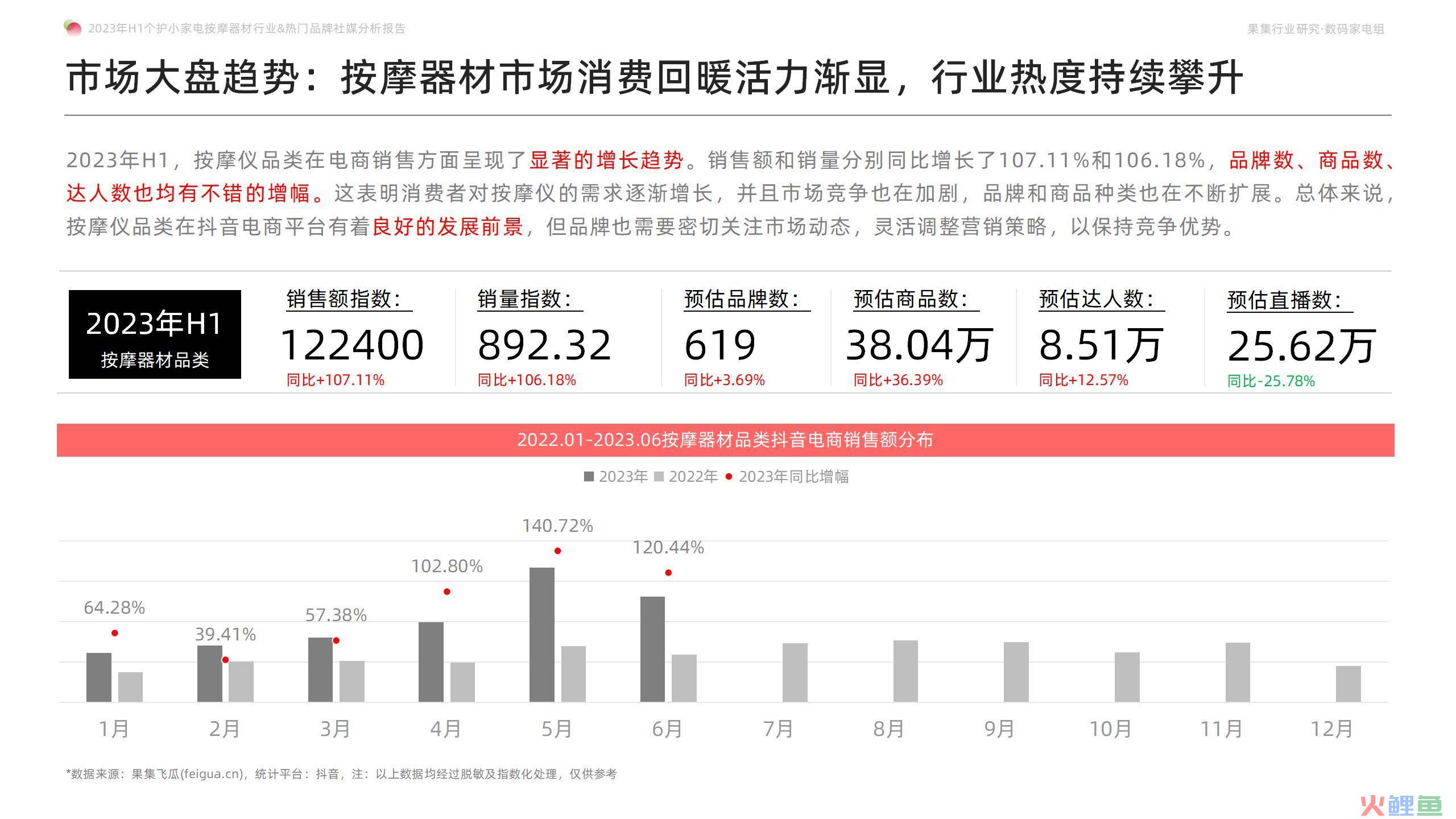Click the 同比+36.39% figure
This screenshot has width=1456, height=819.
pos(898,380)
